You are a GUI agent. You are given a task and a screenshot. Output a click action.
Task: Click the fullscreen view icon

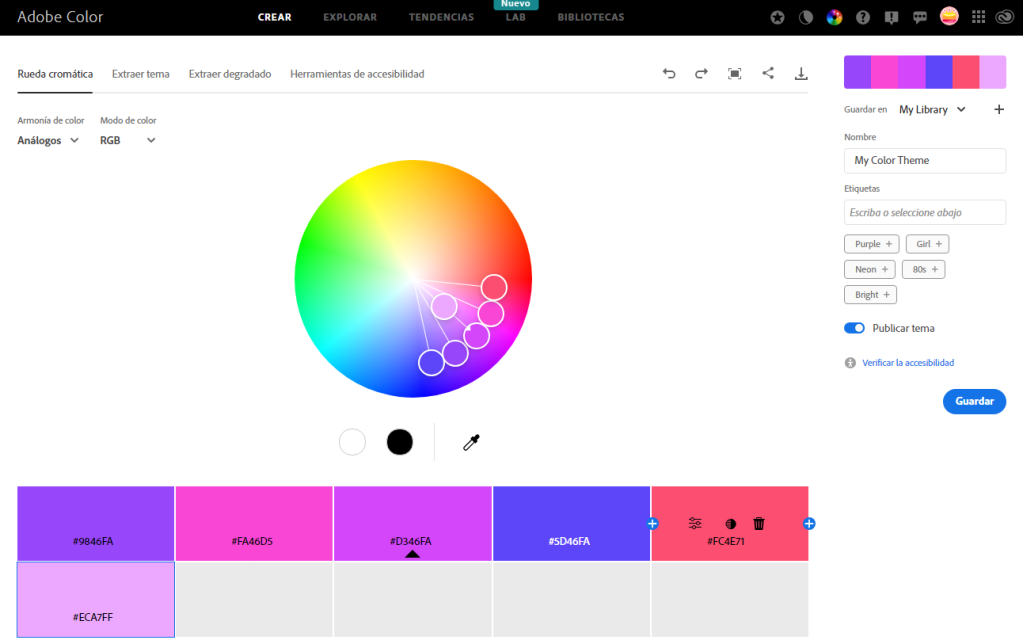735,74
